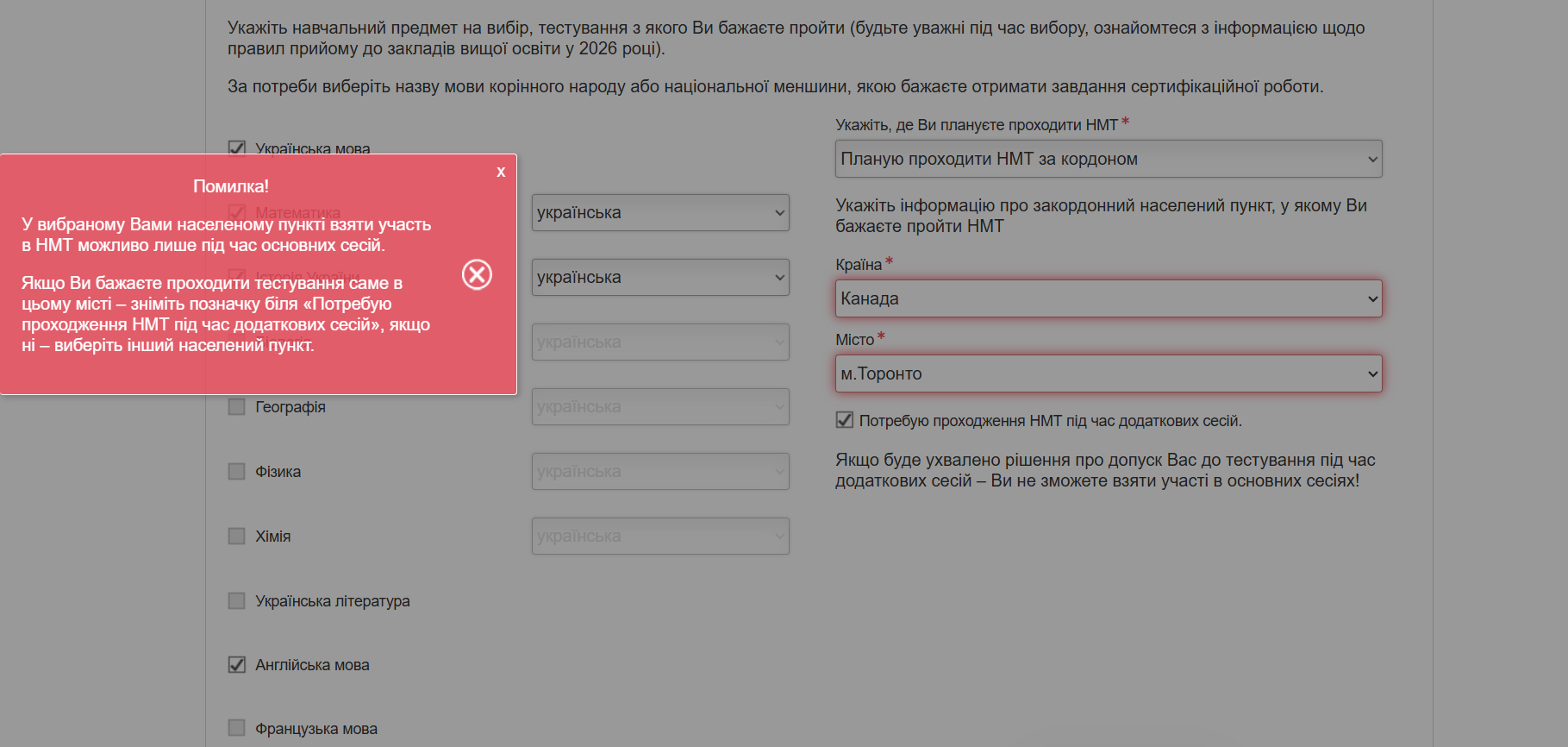Select the Хімія subject checkbox

237,536
